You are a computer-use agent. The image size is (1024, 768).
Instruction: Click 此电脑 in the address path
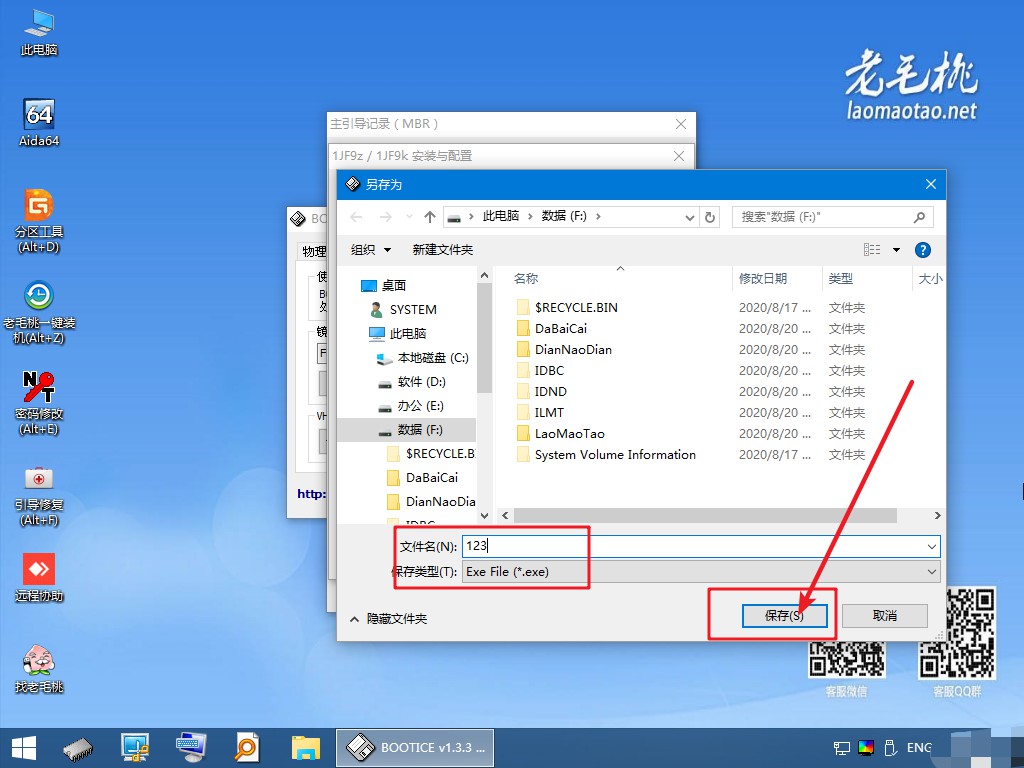coord(500,216)
